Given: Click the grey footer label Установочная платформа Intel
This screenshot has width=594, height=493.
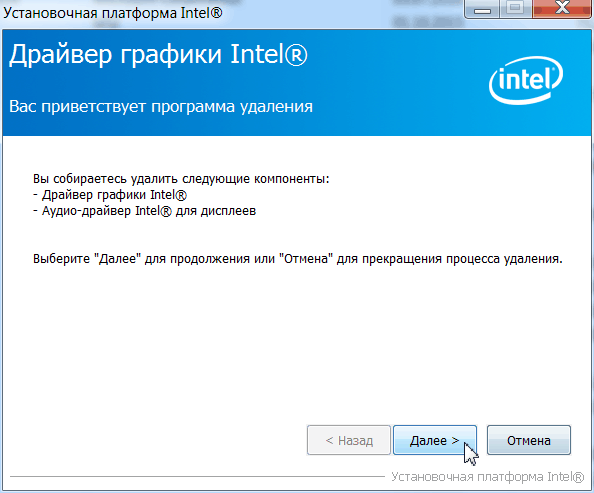Looking at the screenshot, I should point(487,477).
